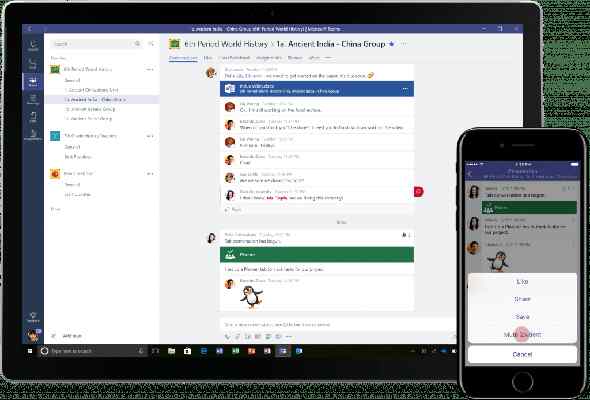Open the Assignments tab in the channel header
The image size is (590, 400).
click(x=269, y=58)
